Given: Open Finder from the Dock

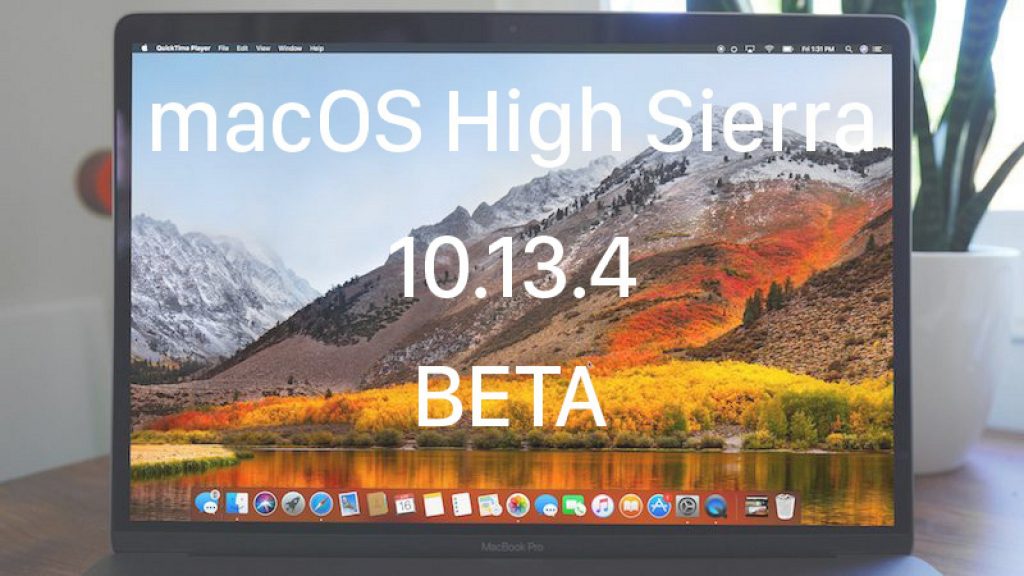Looking at the screenshot, I should coord(236,504).
